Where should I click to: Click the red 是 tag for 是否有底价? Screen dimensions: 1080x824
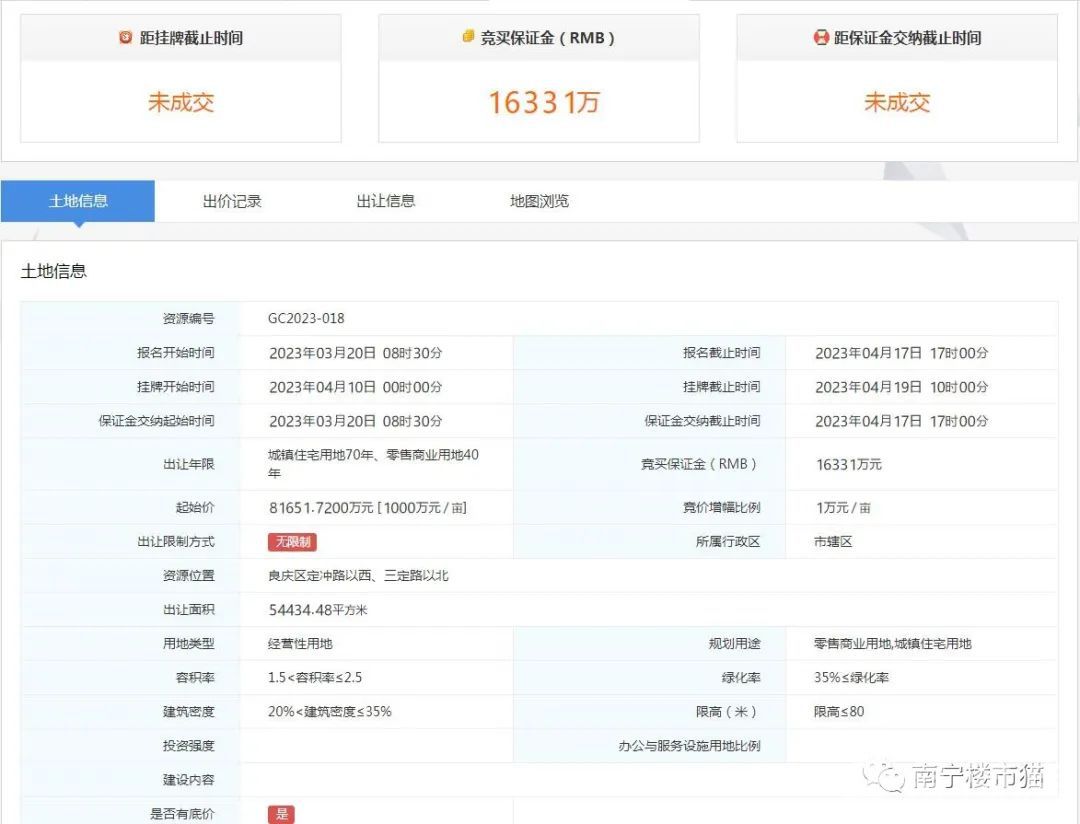tap(282, 814)
